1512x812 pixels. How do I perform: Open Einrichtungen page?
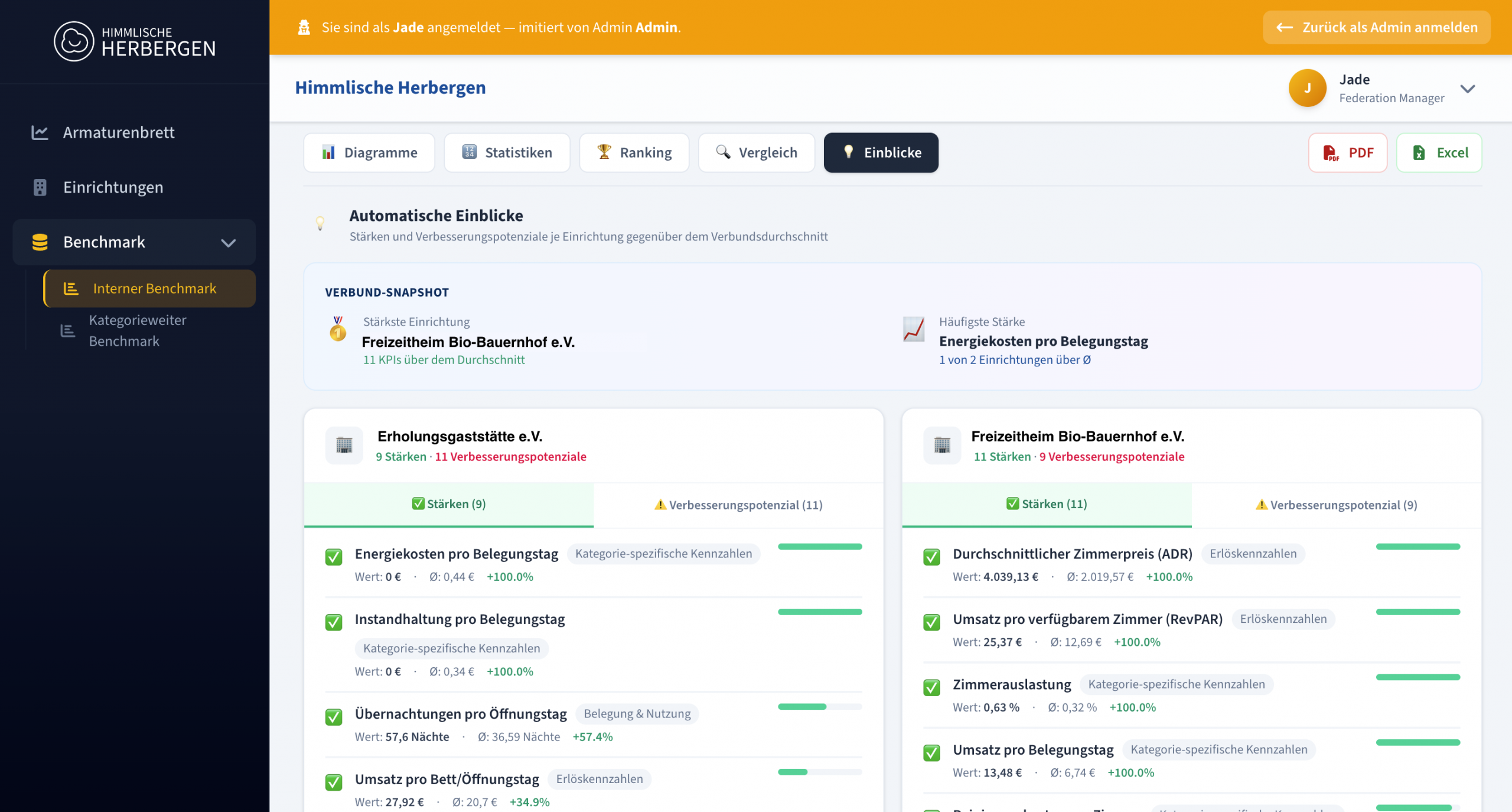tap(134, 187)
